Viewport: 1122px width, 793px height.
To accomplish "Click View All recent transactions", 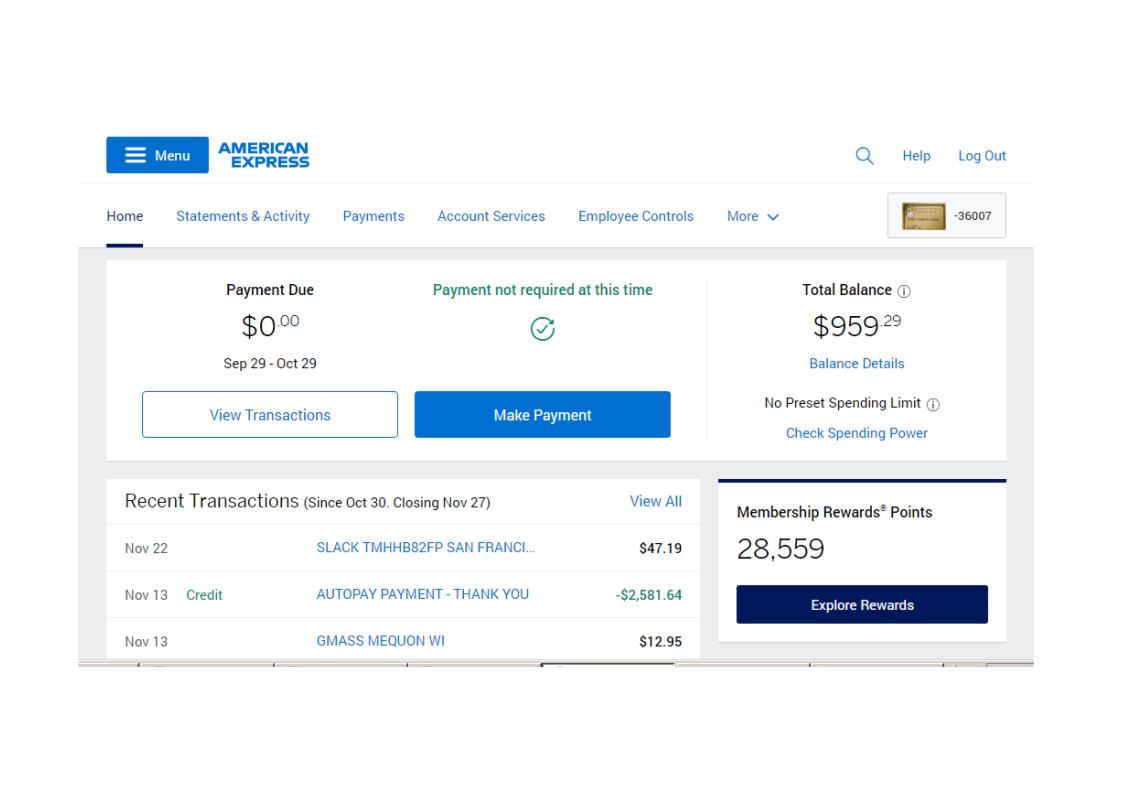I will [x=655, y=502].
